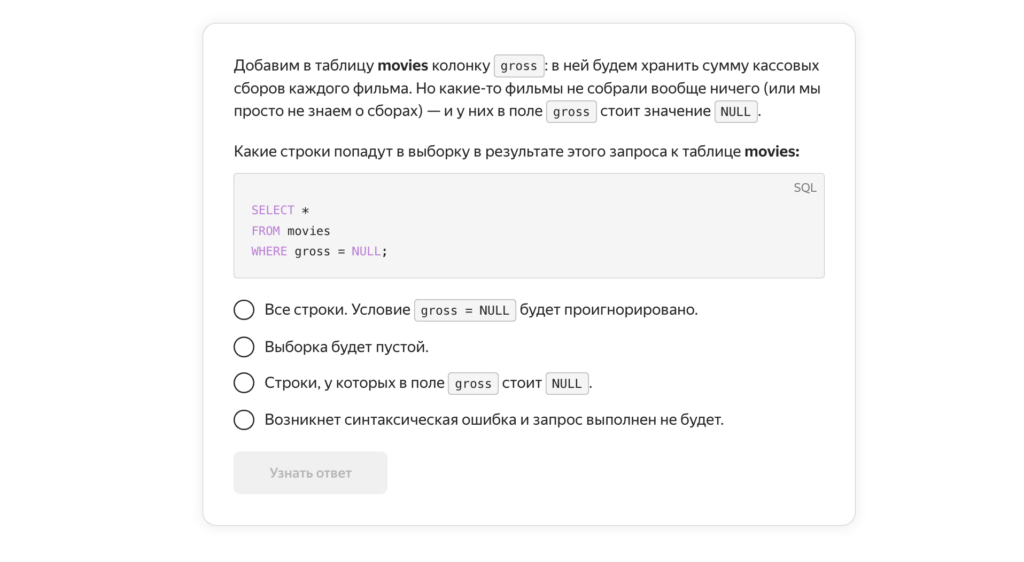Click the purple NULL value in the query
Image resolution: width=1024 pixels, height=562 pixels.
(366, 252)
